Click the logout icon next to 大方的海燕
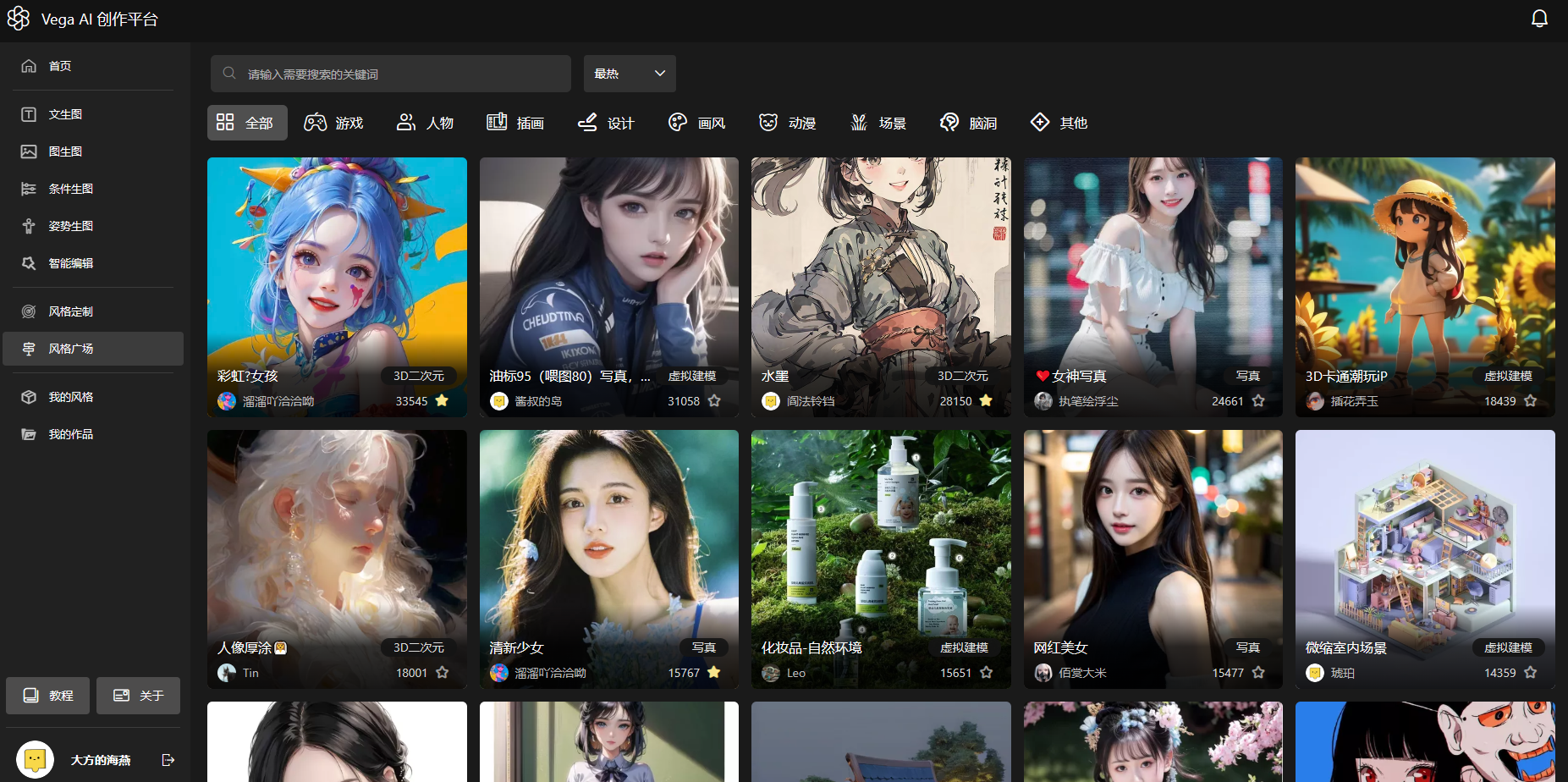1568x782 pixels. (168, 759)
